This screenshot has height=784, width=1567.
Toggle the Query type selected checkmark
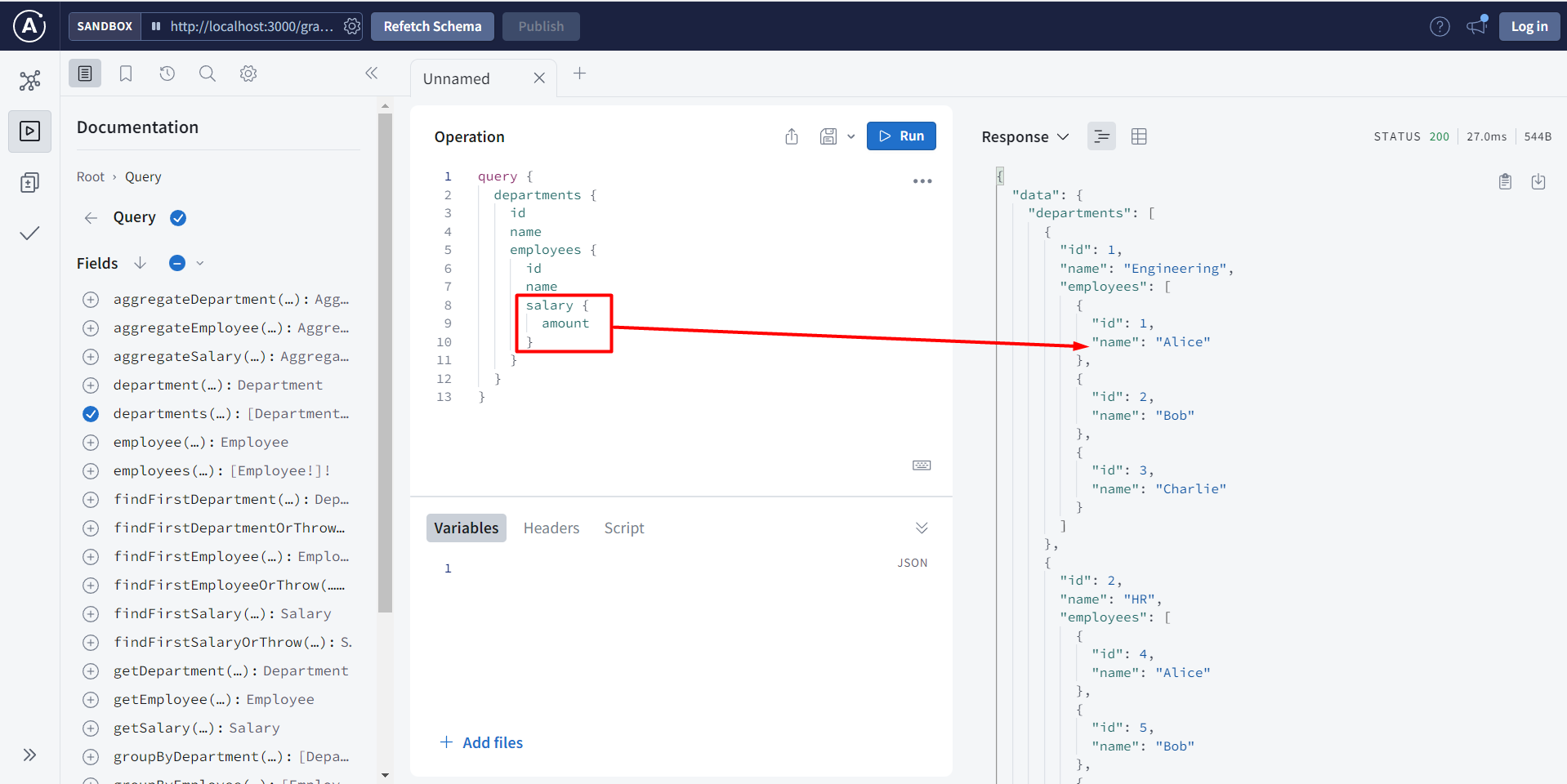[x=178, y=218]
